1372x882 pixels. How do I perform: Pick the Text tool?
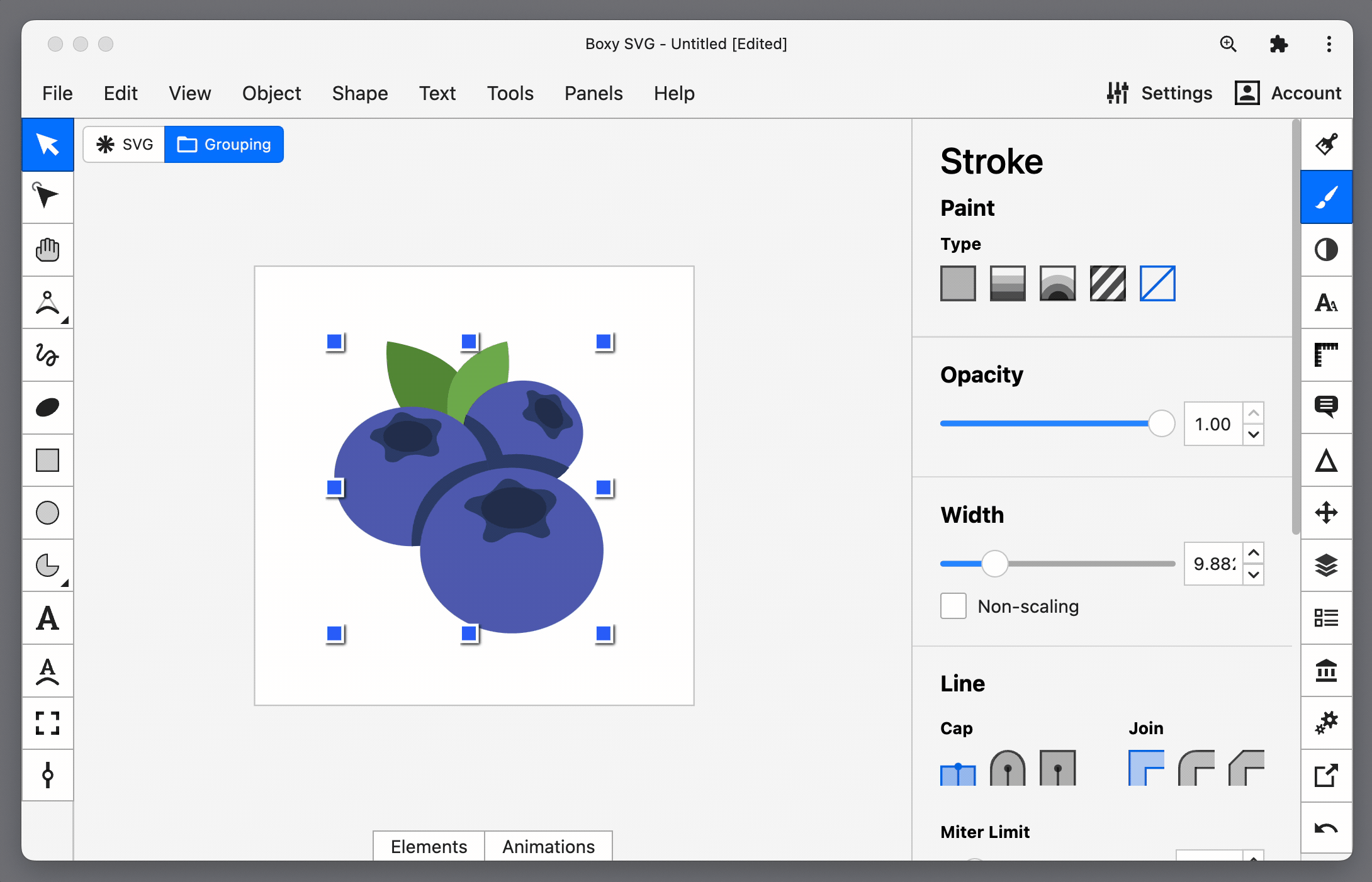47,618
